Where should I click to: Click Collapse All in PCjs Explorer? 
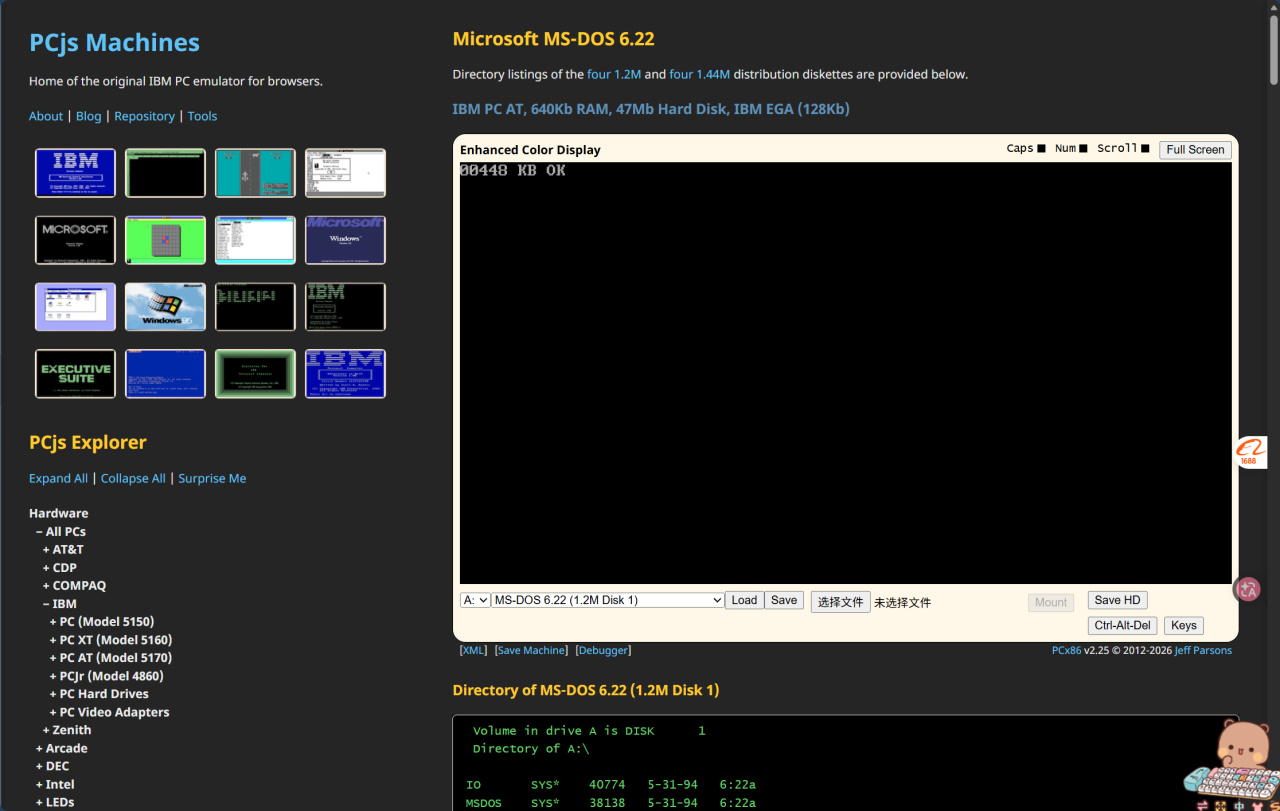(133, 478)
